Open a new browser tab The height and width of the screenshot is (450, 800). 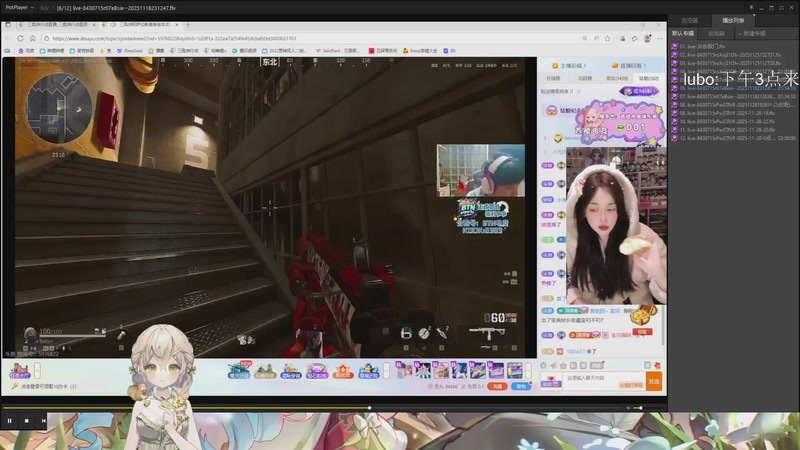(188, 24)
